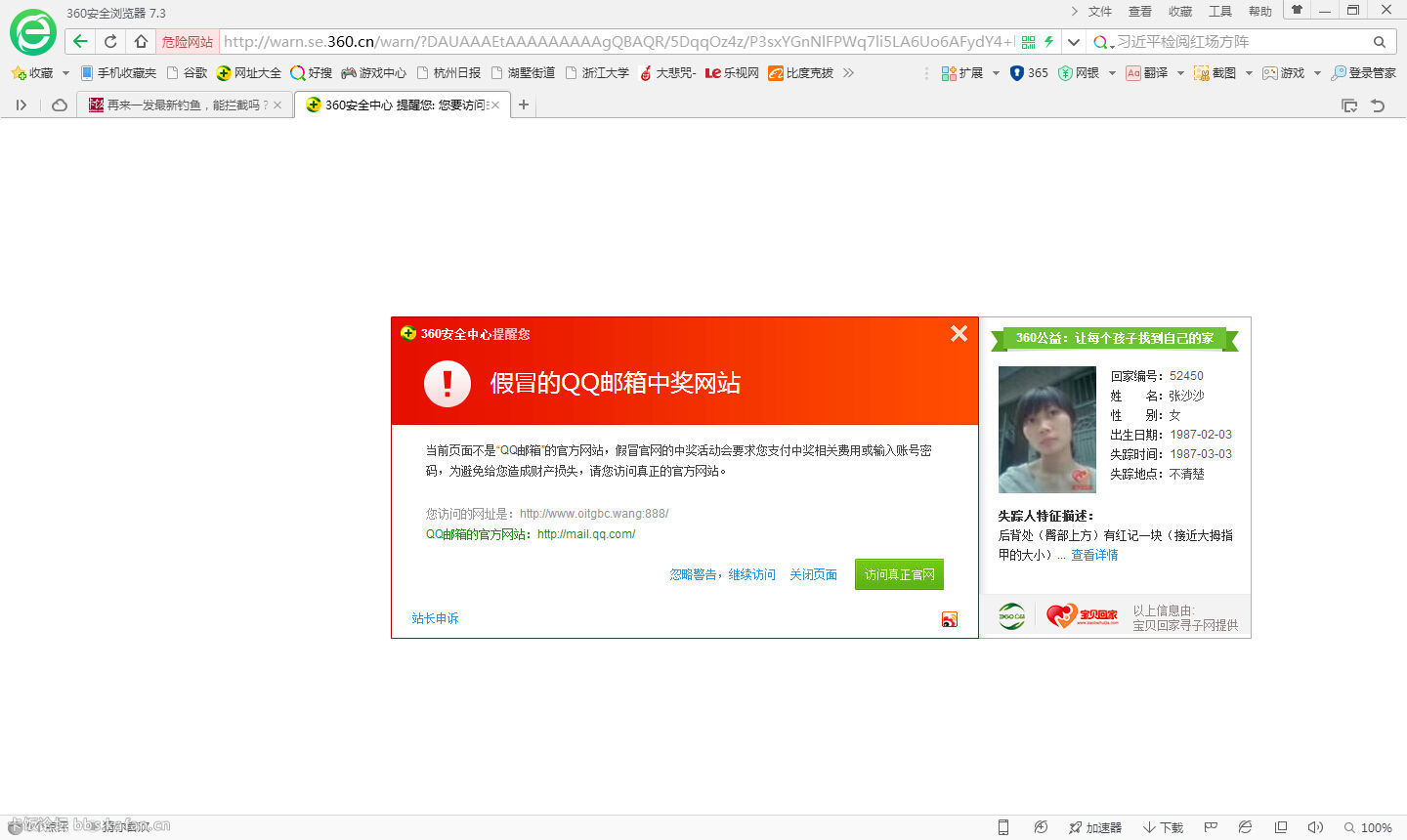The height and width of the screenshot is (840, 1407).
Task: Focus the search box input field
Action: pyautogui.click(x=1241, y=42)
